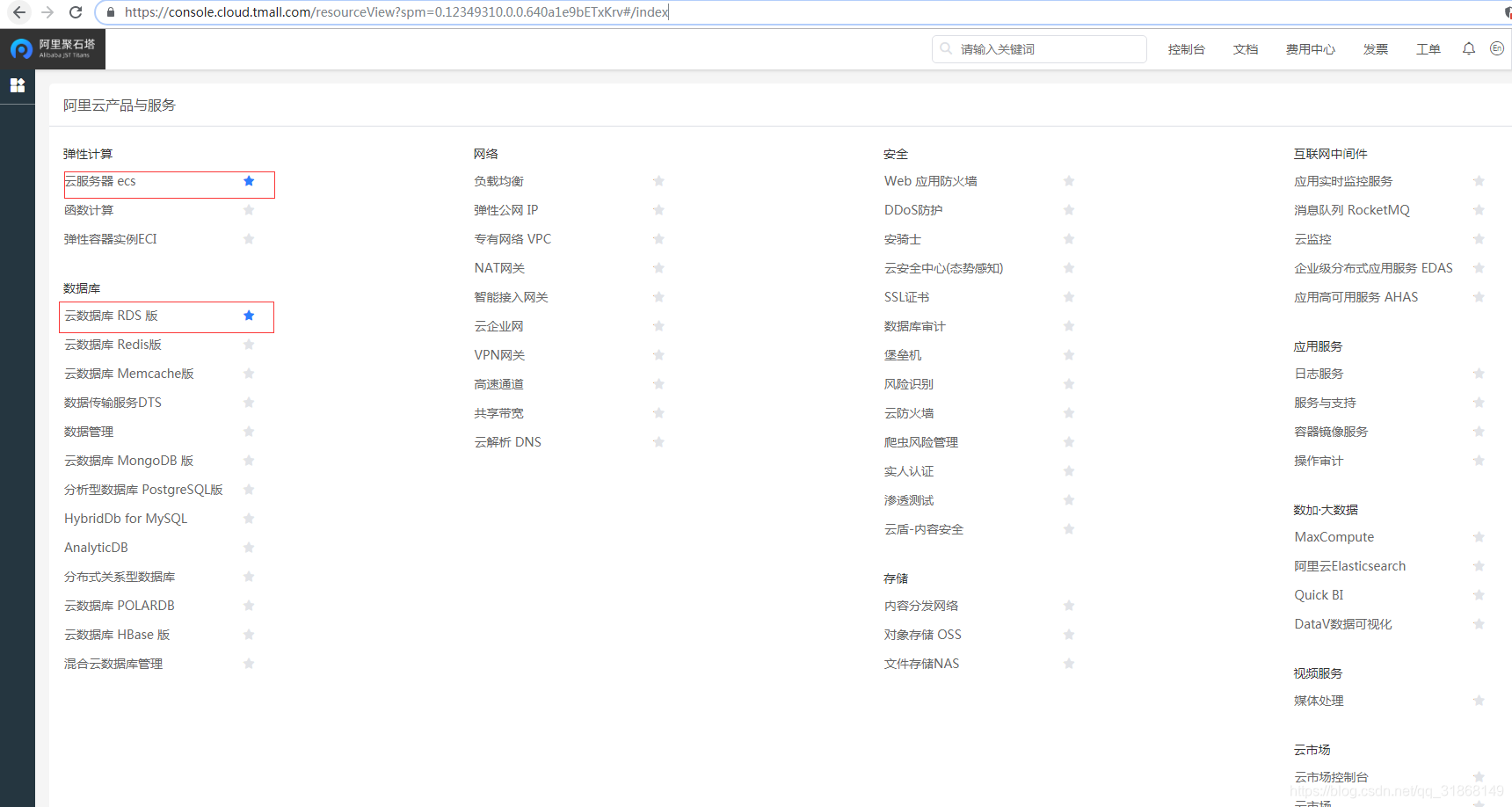Open 分析型数据库 PostgreSQL版
This screenshot has width=1512, height=807.
(143, 490)
